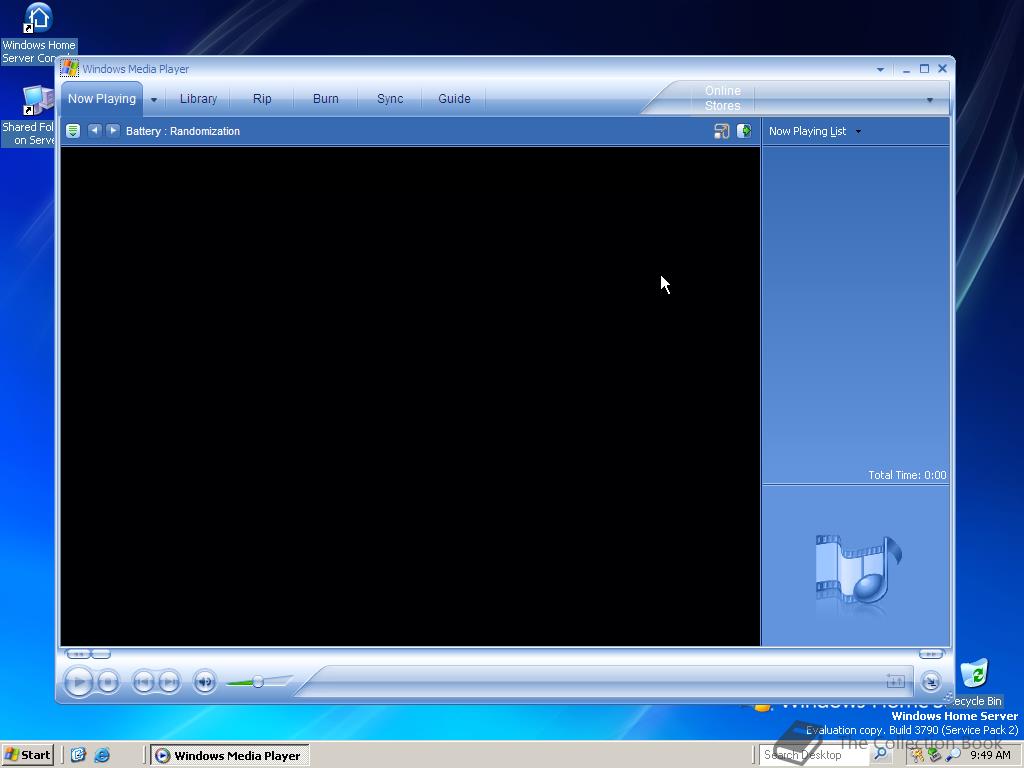Click Show Desktop quick launch icon
Image resolution: width=1024 pixels, height=768 pixels.
78,755
